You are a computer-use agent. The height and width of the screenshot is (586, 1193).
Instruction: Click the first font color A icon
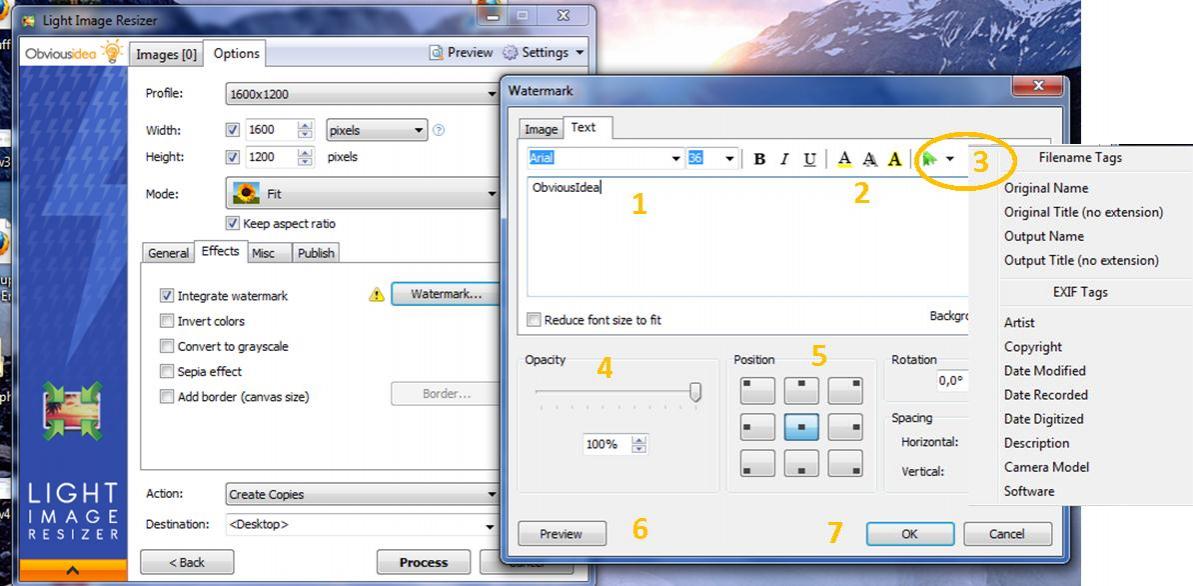pyautogui.click(x=844, y=159)
